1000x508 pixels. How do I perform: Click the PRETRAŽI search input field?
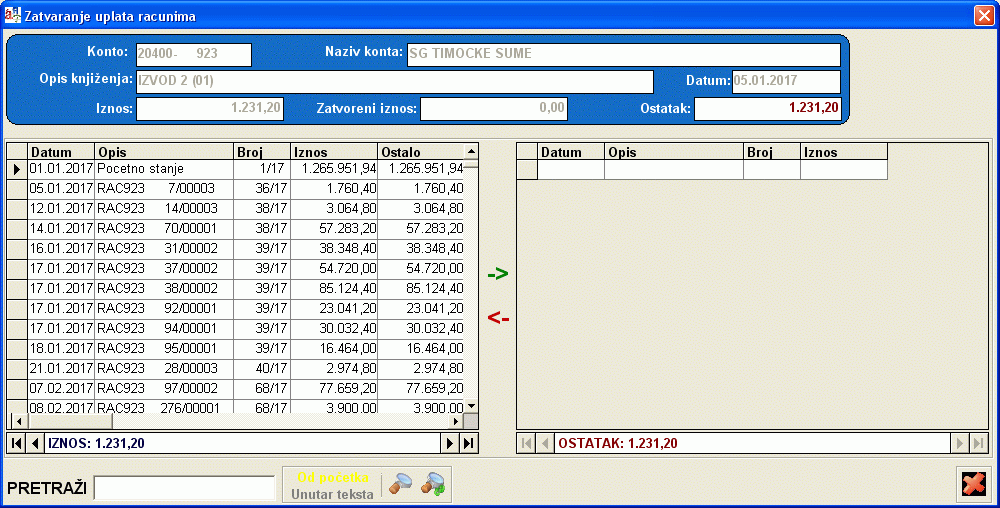pos(184,488)
